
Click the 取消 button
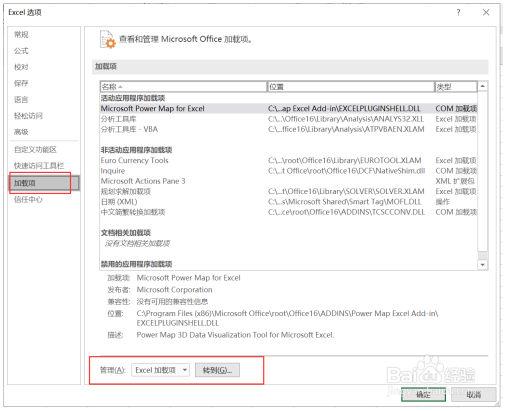coord(474,395)
